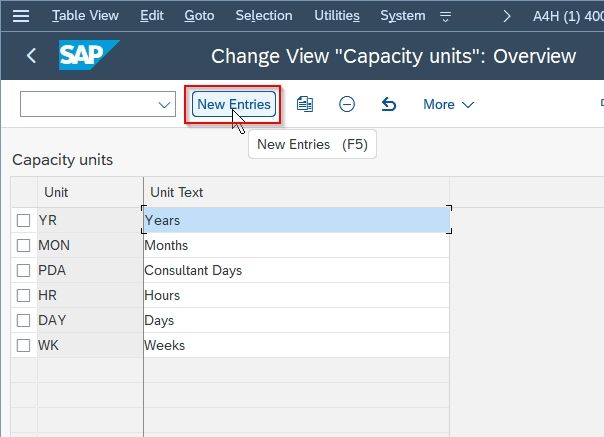Open the menu bar overflow lines icon
The height and width of the screenshot is (437, 604).
tap(445, 16)
